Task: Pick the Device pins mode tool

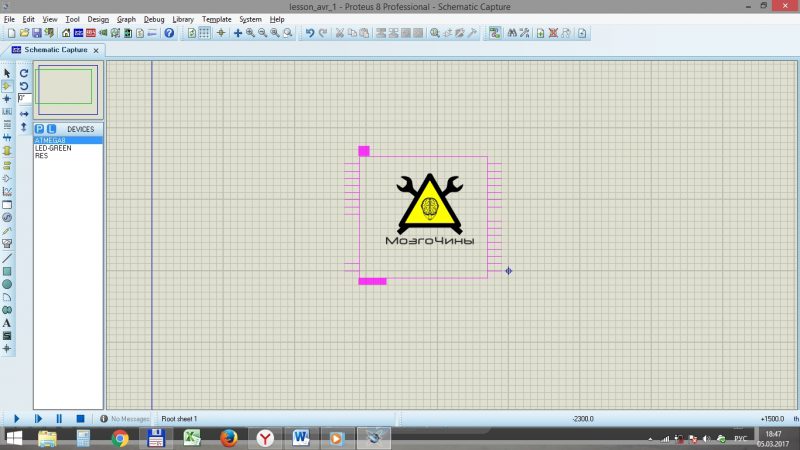Action: pyautogui.click(x=7, y=179)
